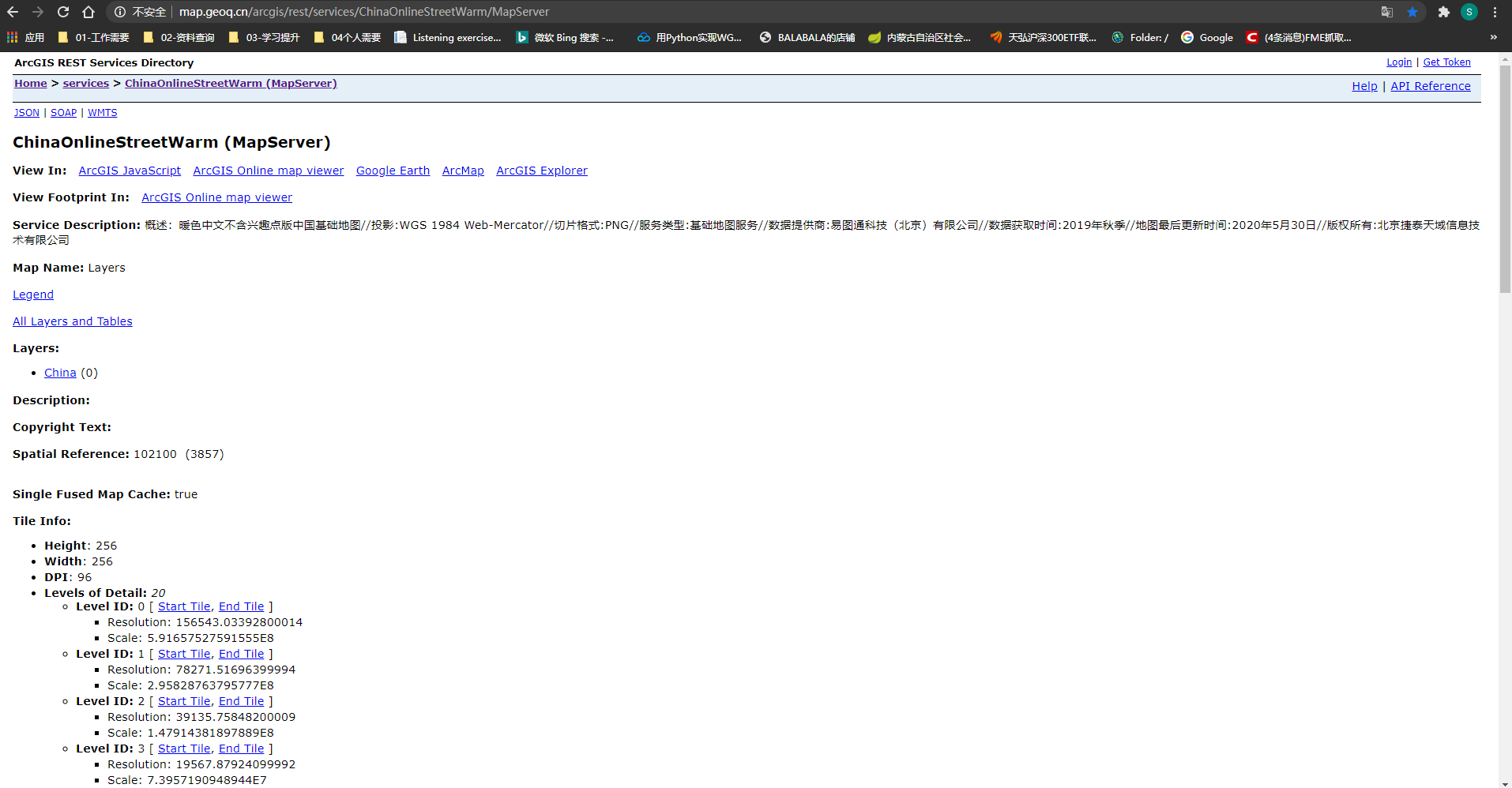Image resolution: width=1512 pixels, height=788 pixels.
Task: Open the Extensions puzzle icon
Action: point(1442,12)
